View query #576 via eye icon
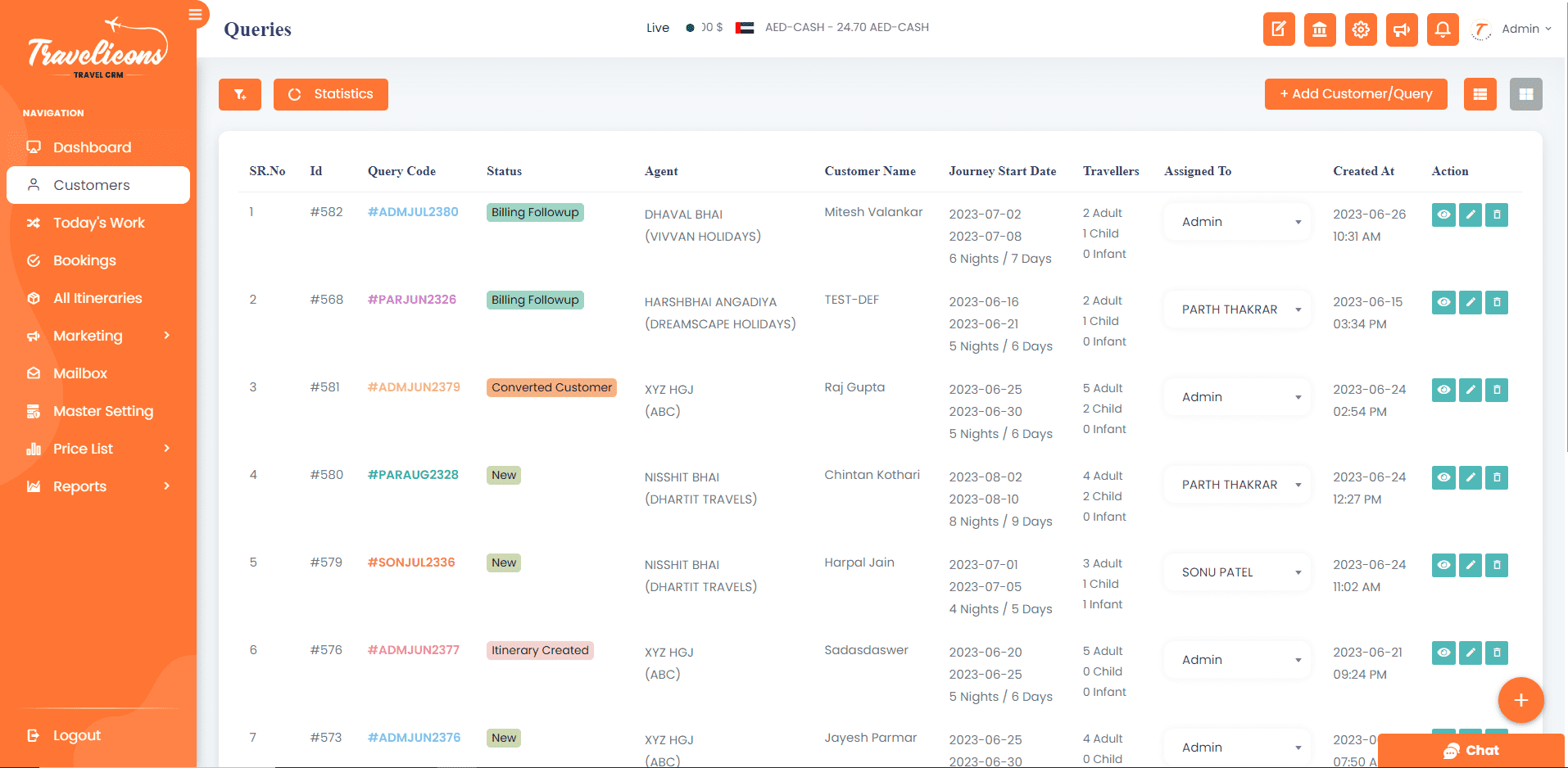 [1443, 653]
